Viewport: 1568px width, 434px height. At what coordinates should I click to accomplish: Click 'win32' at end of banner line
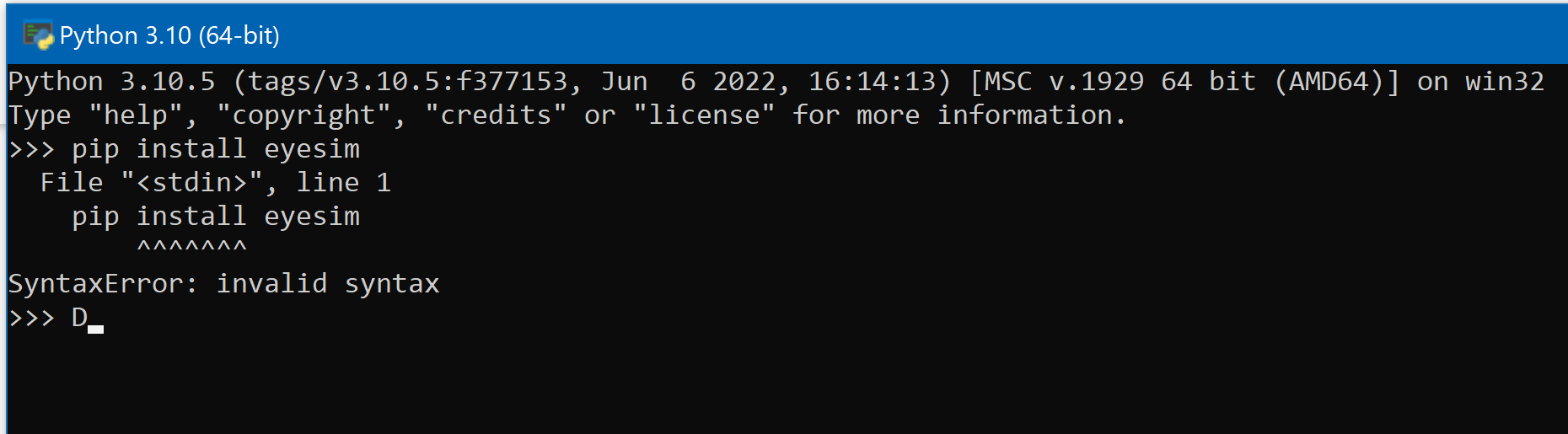(1505, 82)
